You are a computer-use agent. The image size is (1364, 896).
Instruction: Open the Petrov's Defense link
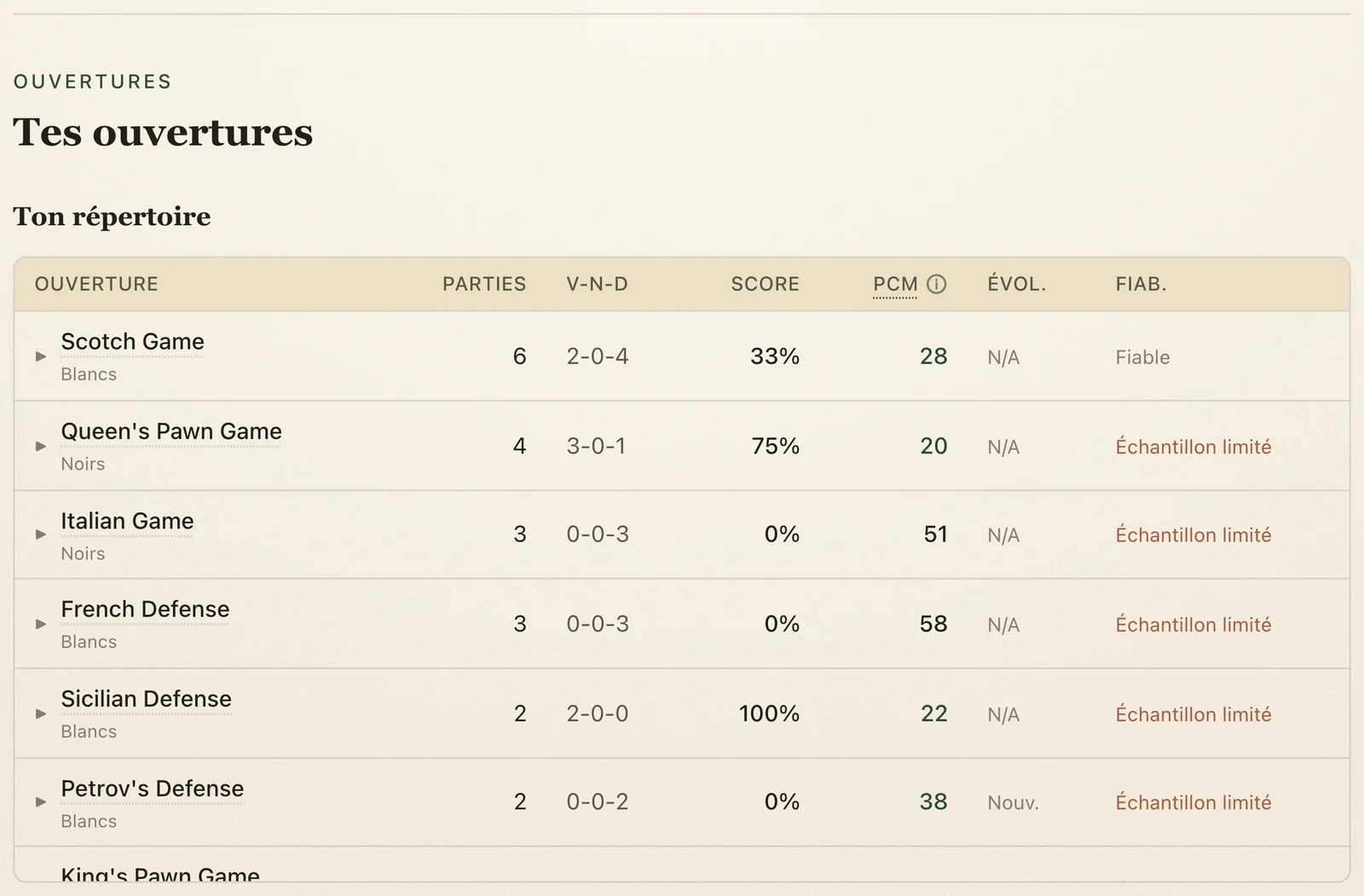[152, 789]
